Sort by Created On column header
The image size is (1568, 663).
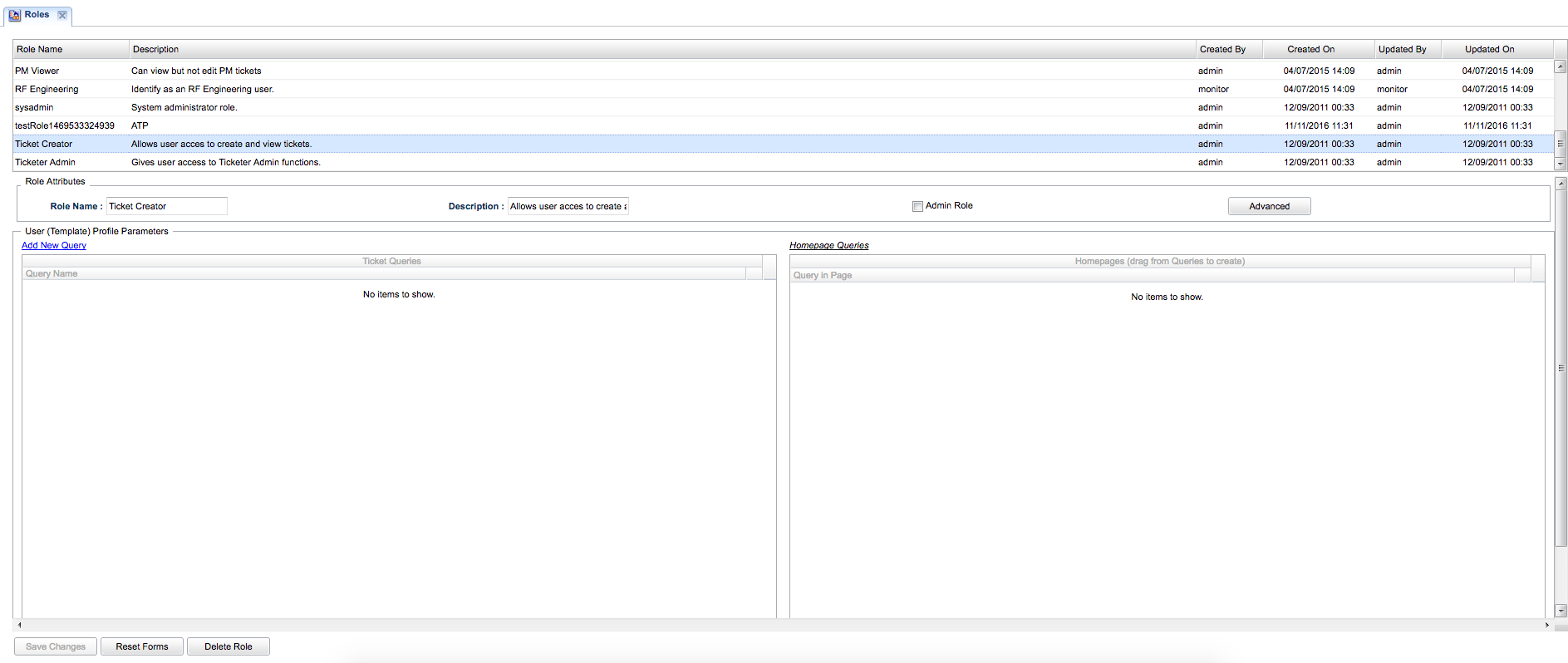[x=1310, y=49]
